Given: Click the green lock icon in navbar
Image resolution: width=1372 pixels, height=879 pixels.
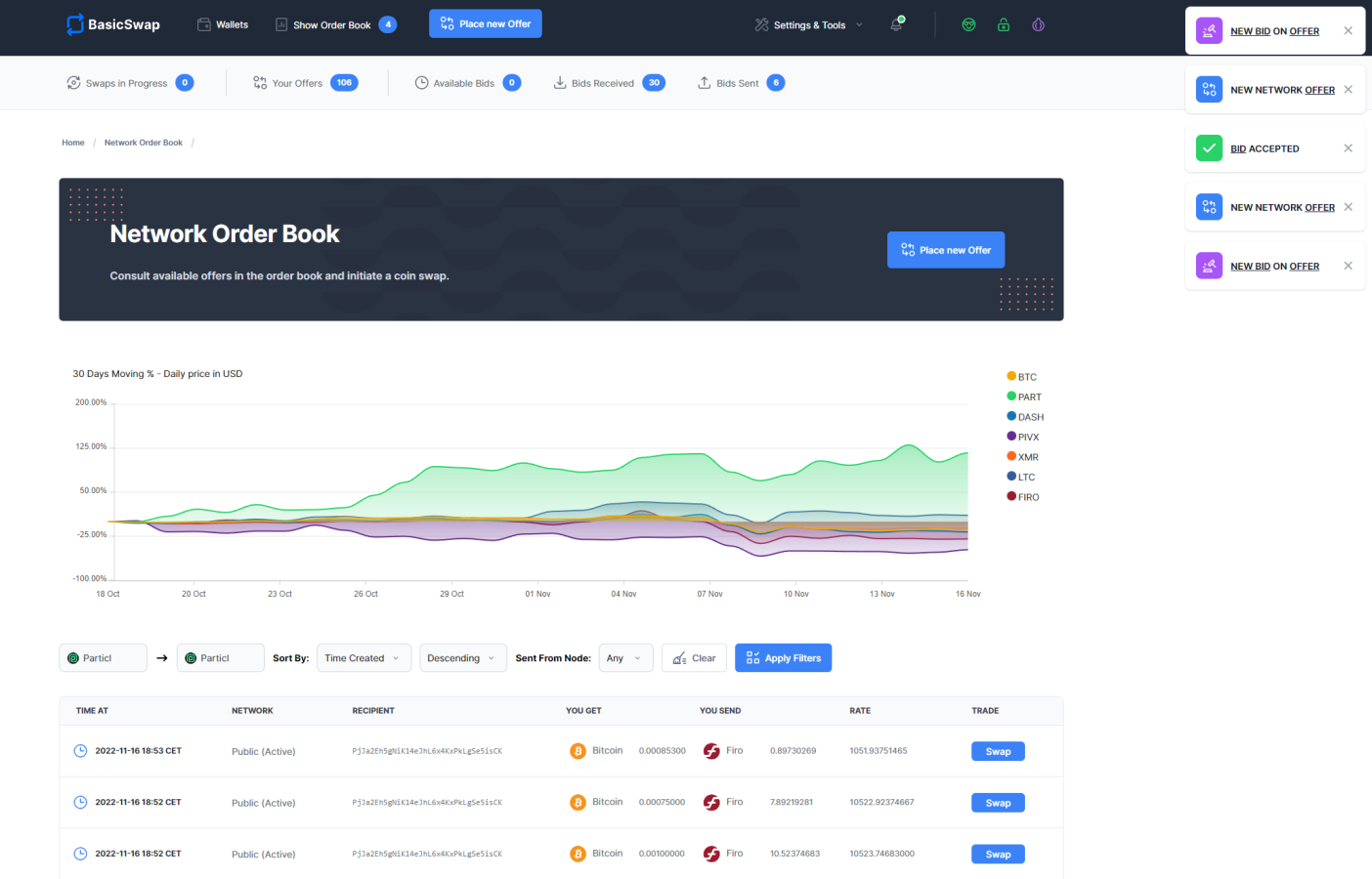Looking at the screenshot, I should [x=1004, y=24].
